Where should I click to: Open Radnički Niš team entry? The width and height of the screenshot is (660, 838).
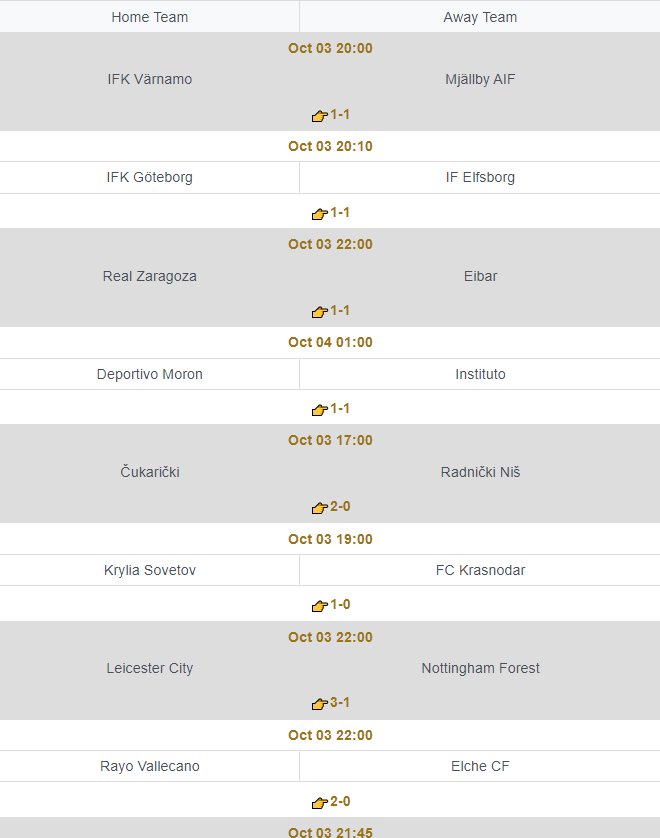click(x=480, y=472)
